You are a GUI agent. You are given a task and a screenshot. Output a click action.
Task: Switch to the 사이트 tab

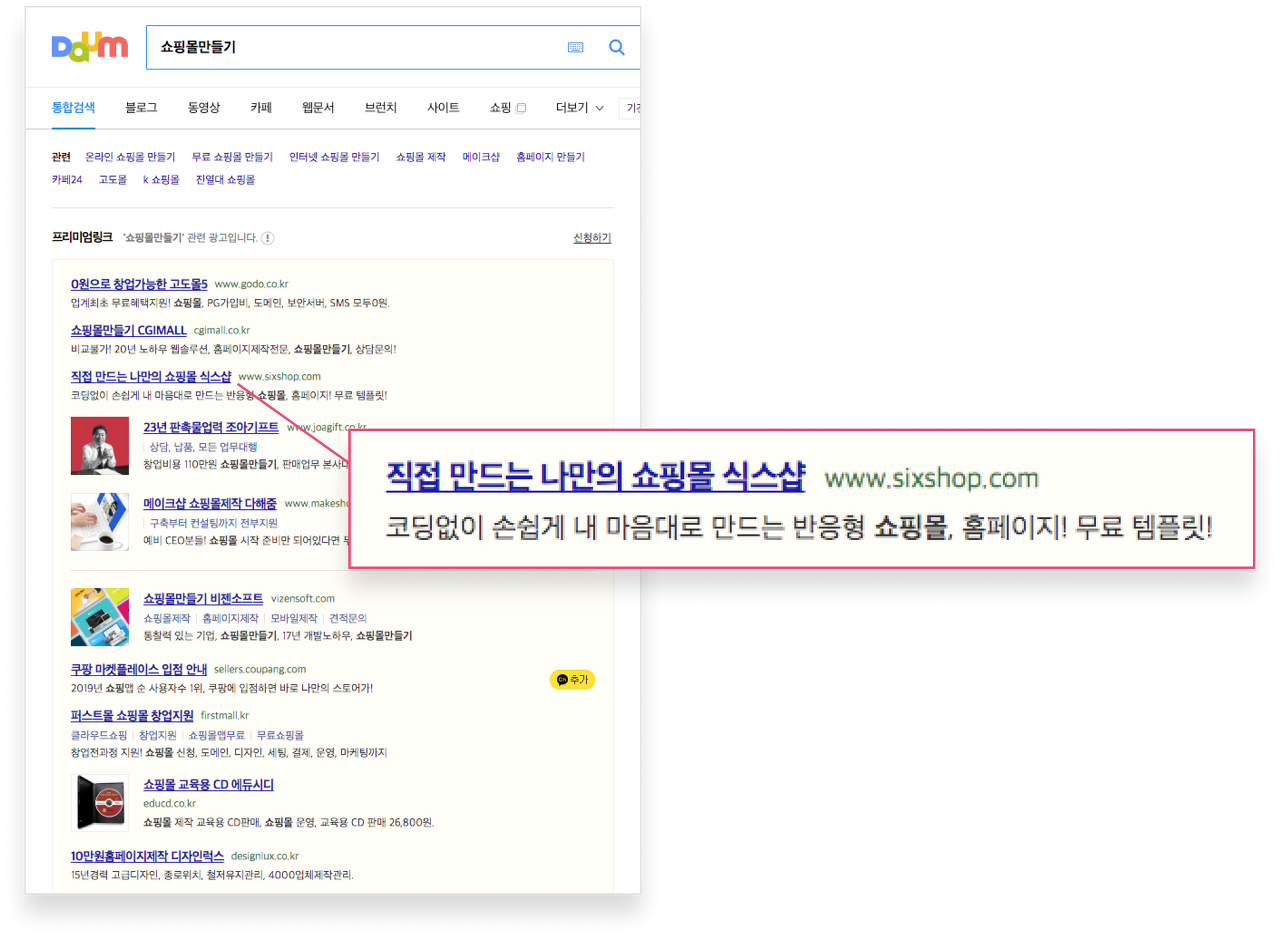(443, 107)
